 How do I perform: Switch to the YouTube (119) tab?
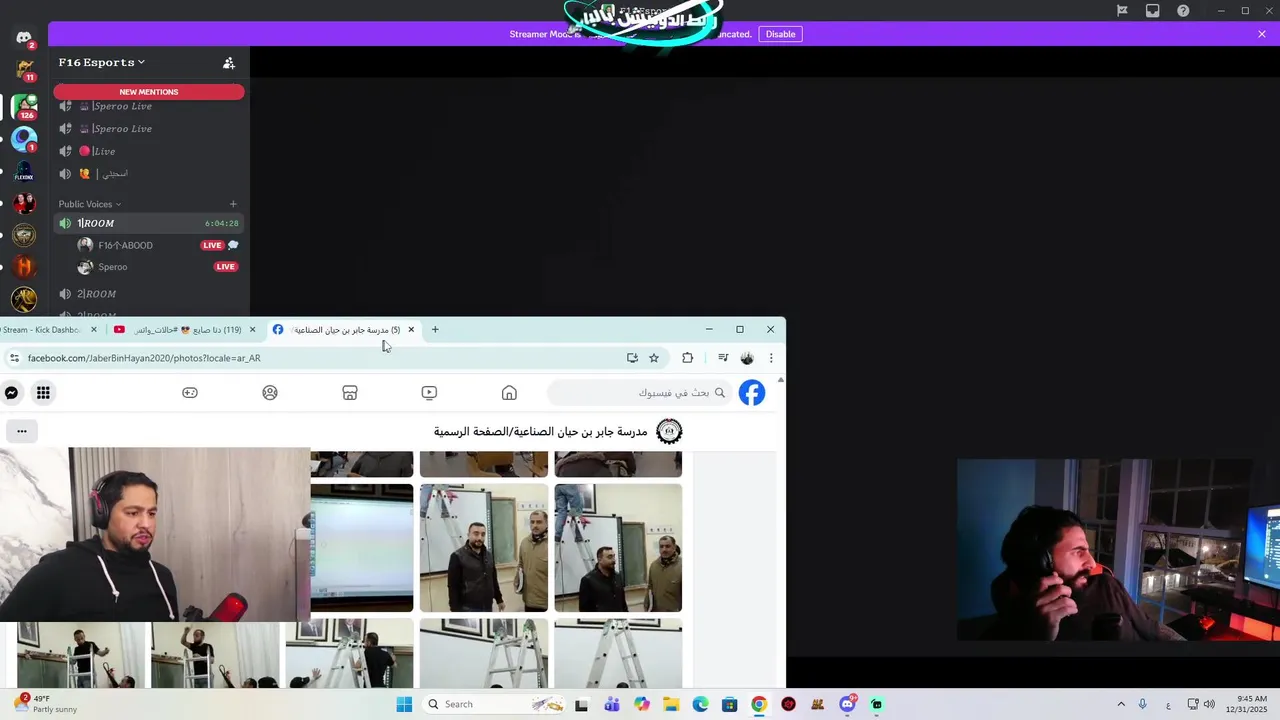(x=184, y=330)
